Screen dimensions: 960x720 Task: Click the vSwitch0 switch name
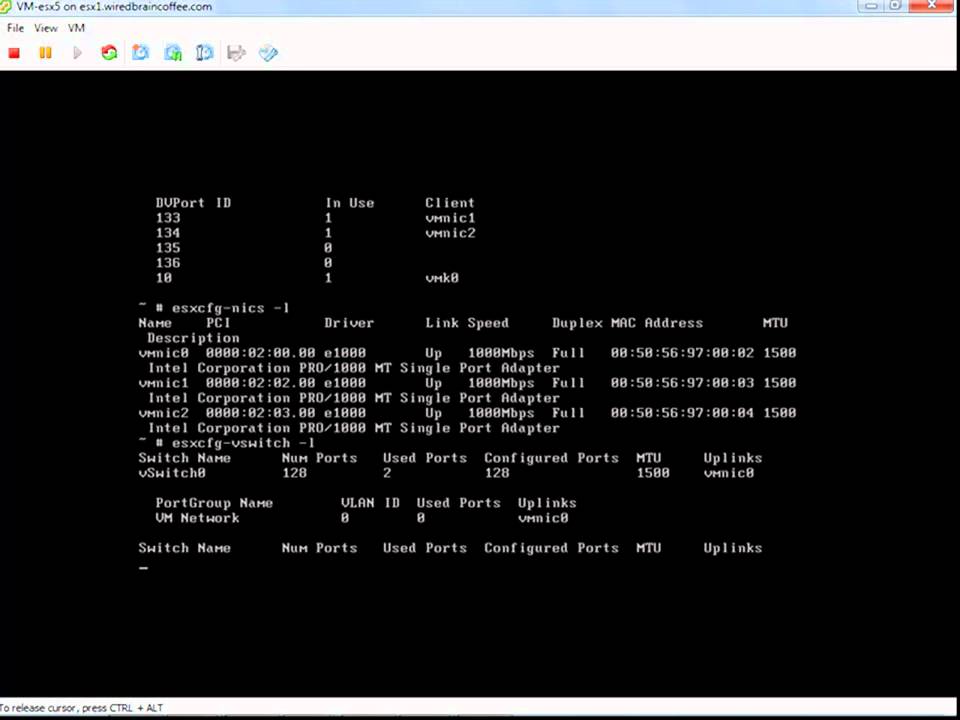coord(172,473)
